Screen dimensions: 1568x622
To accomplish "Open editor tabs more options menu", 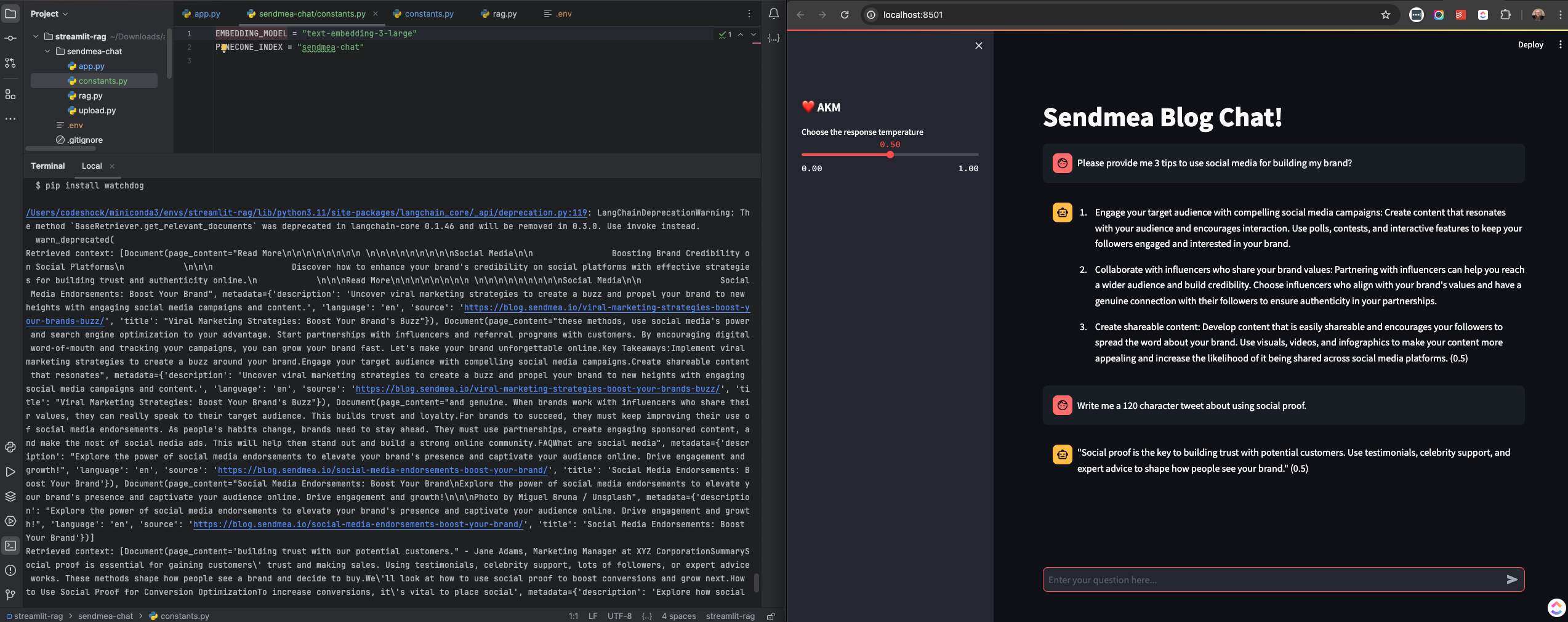I will coord(749,14).
